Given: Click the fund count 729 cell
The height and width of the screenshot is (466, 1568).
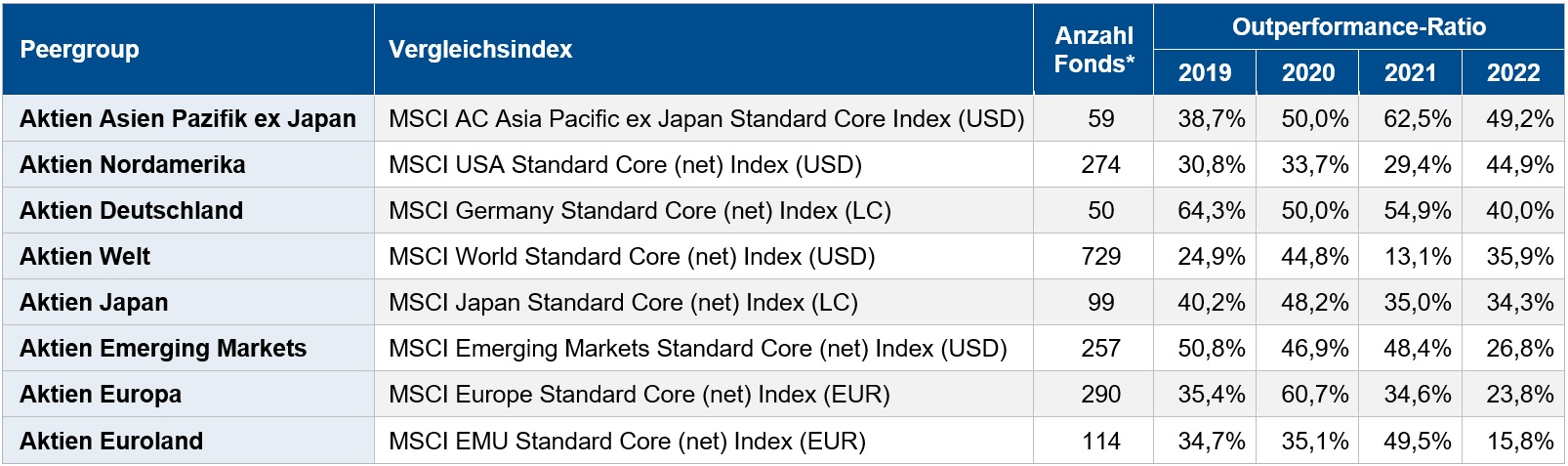Looking at the screenshot, I should pyautogui.click(x=1100, y=257).
